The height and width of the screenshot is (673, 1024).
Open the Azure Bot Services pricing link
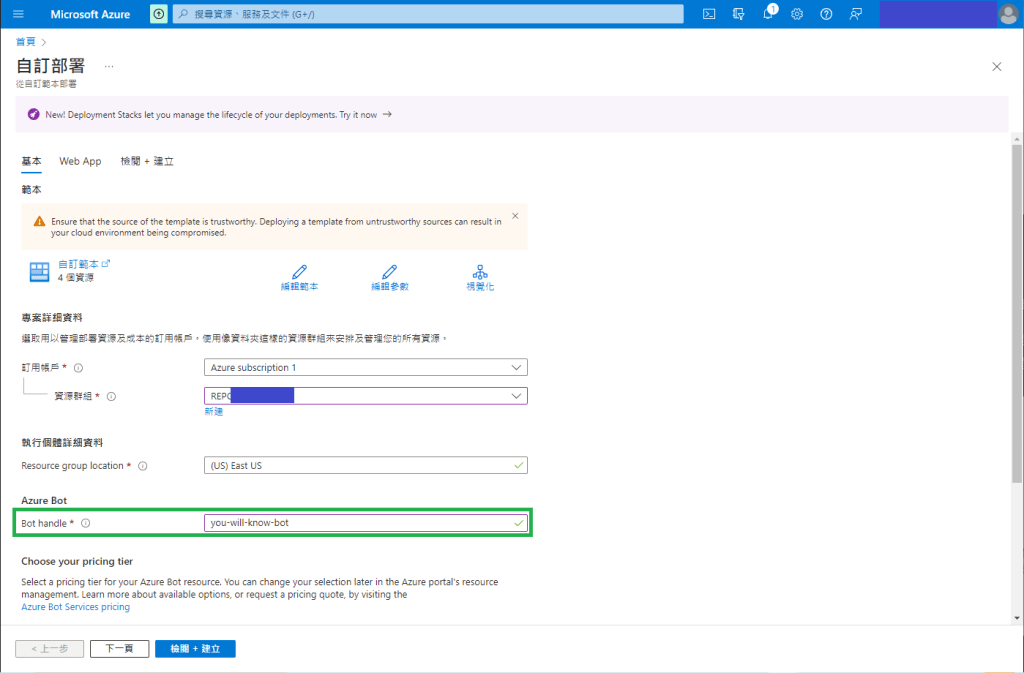pos(75,607)
